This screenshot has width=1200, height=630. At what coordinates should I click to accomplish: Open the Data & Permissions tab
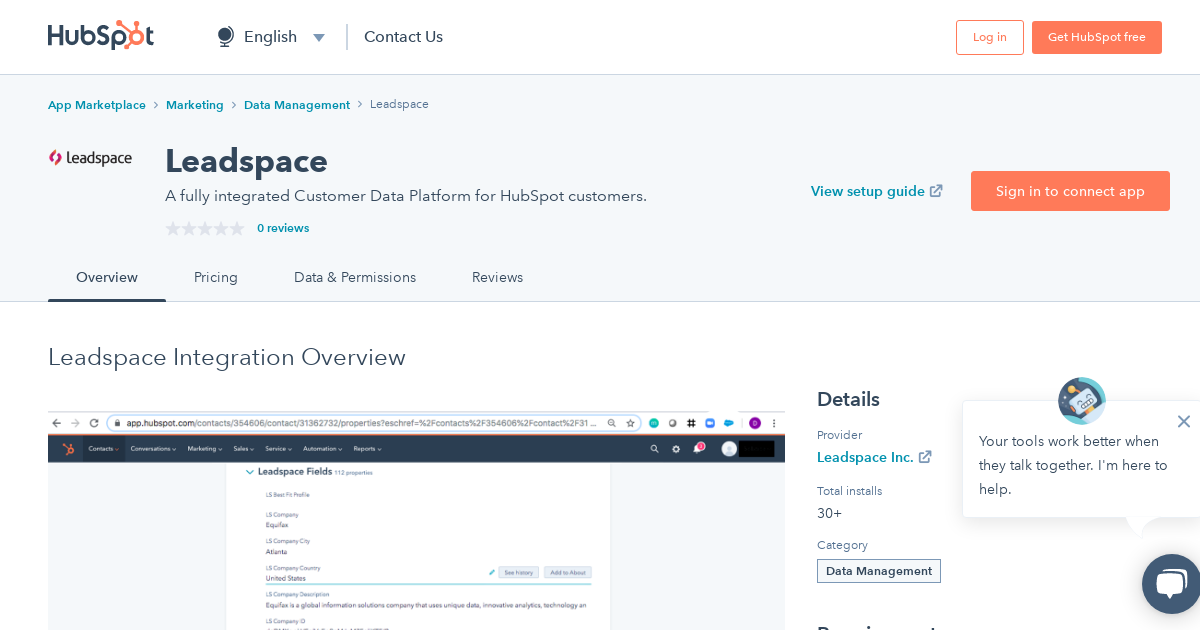(x=354, y=277)
